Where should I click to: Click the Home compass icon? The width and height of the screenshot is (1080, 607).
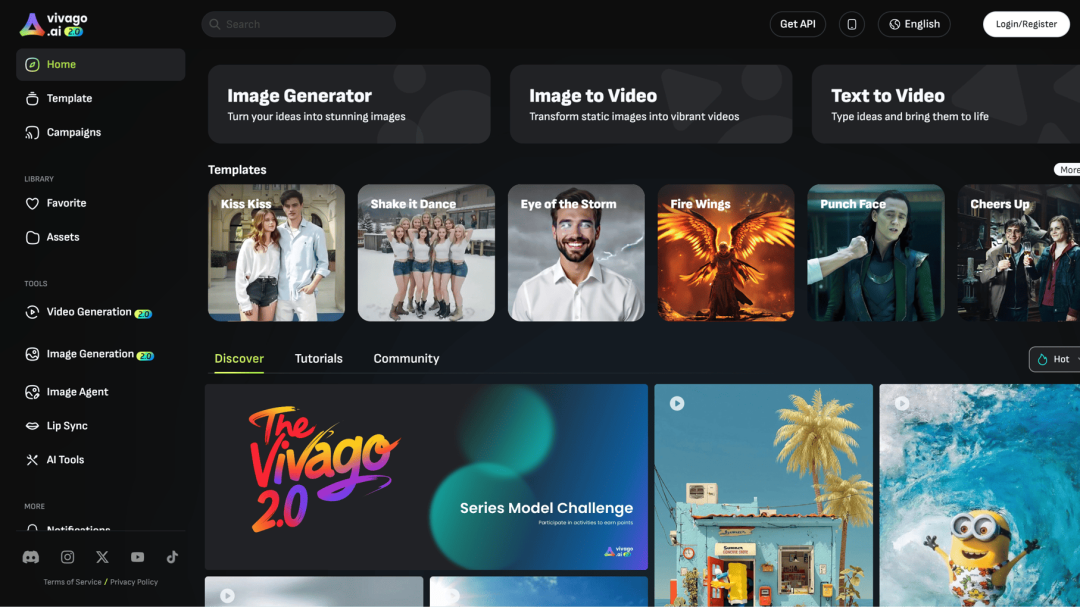pyautogui.click(x=32, y=65)
